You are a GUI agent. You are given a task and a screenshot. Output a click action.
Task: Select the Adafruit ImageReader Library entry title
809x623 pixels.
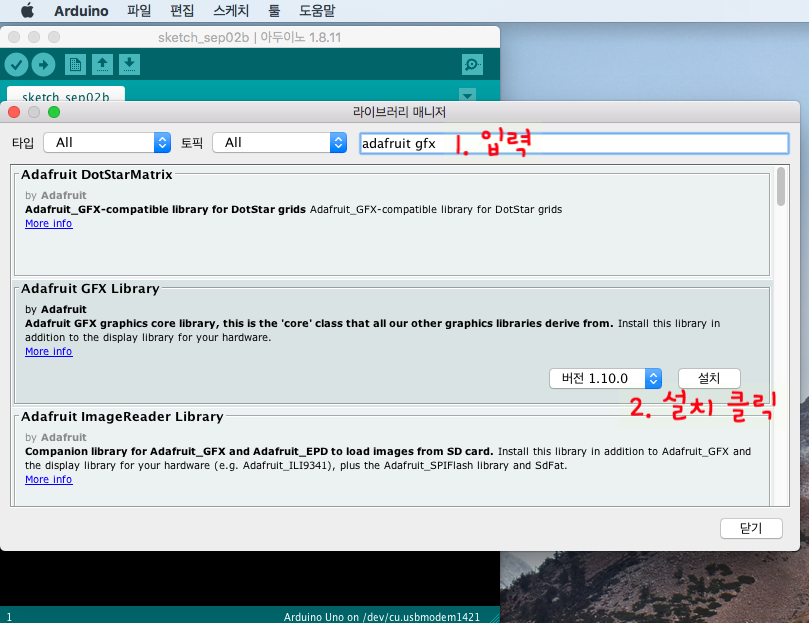click(122, 417)
